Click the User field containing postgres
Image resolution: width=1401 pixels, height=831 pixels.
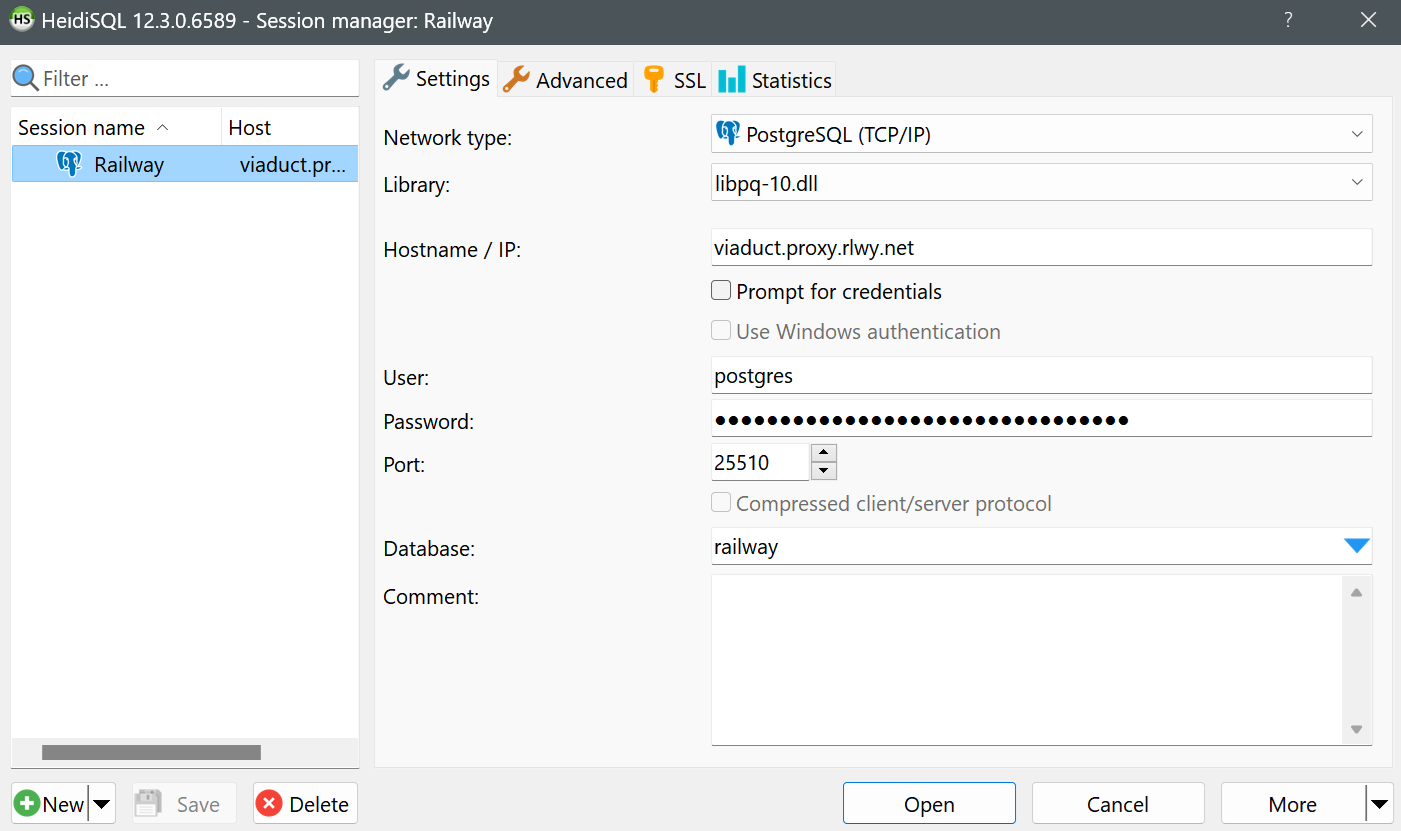point(1041,375)
